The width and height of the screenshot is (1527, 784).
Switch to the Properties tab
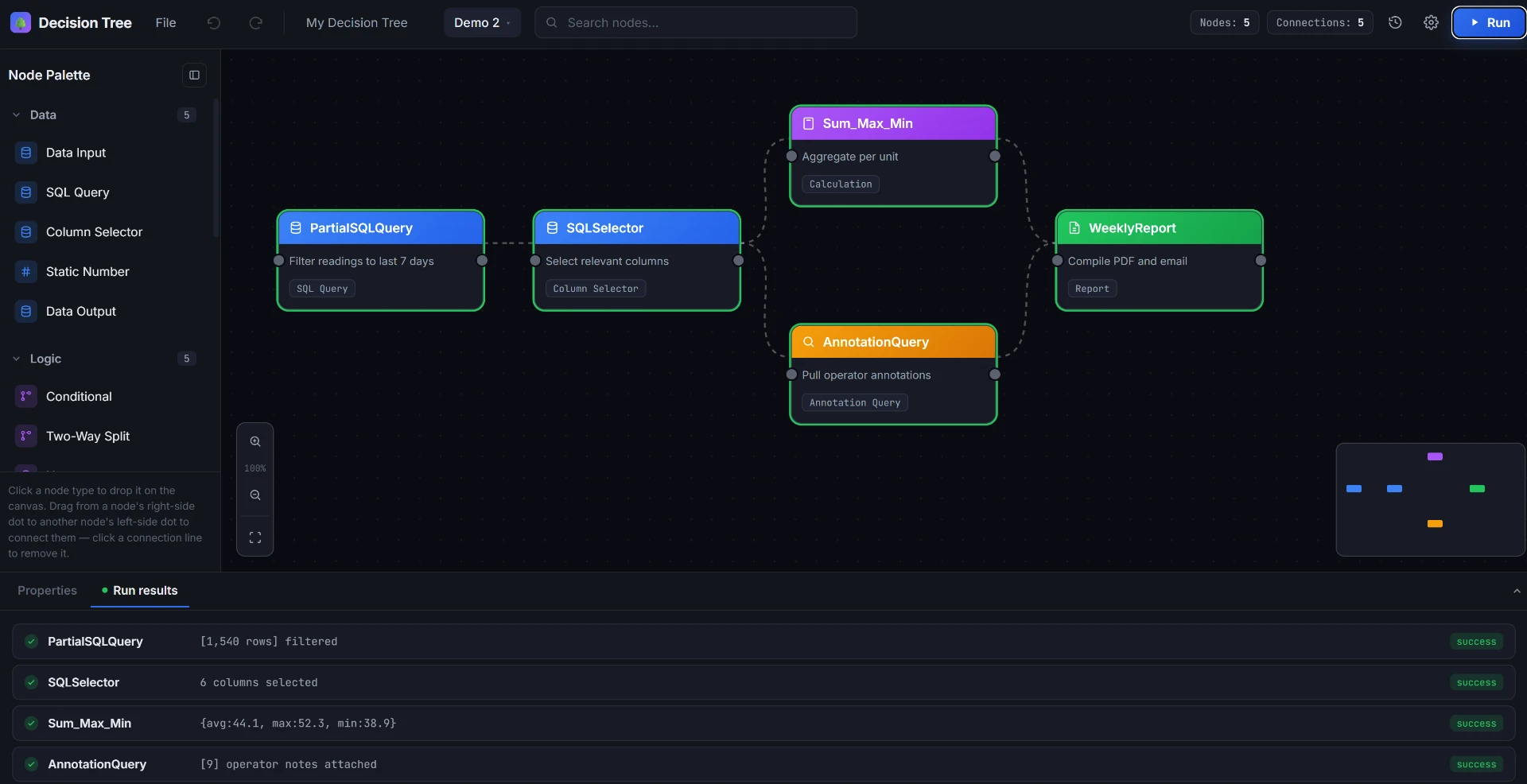47,590
